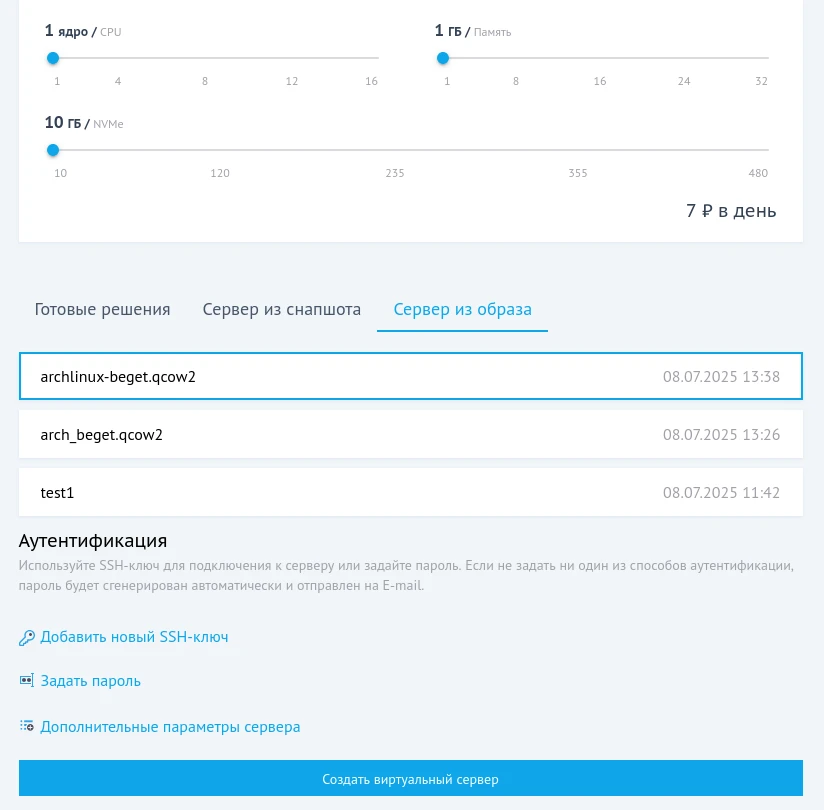Choose the archlinux-beget.qcow2 image
Viewport: 824px width, 810px height.
coord(410,377)
